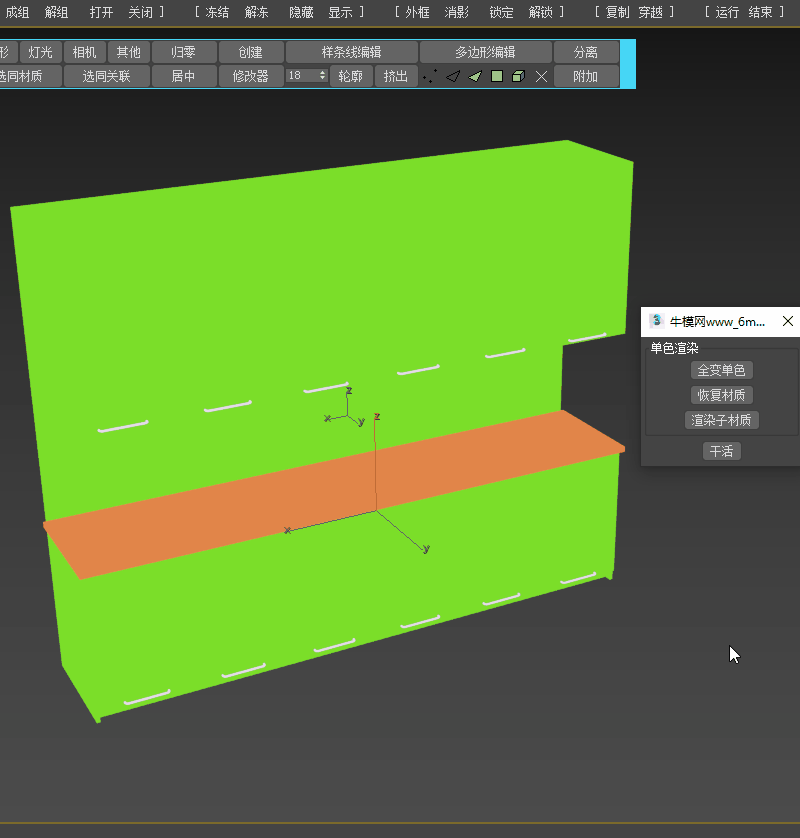Click 隐藏 in the top menu bar
800x838 pixels.
pyautogui.click(x=298, y=12)
